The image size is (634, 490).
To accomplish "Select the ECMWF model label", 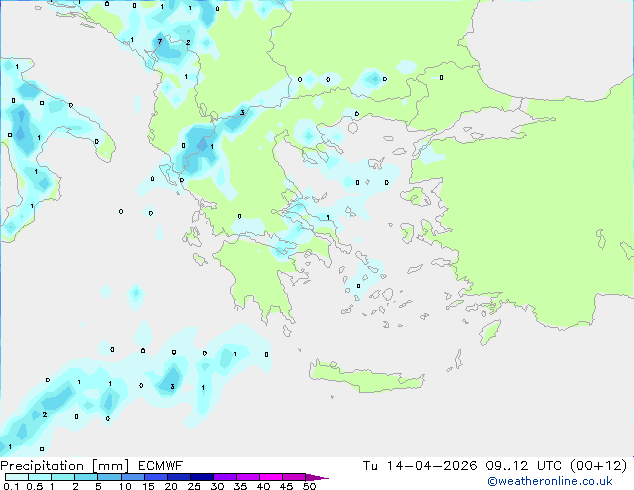I will [x=161, y=466].
